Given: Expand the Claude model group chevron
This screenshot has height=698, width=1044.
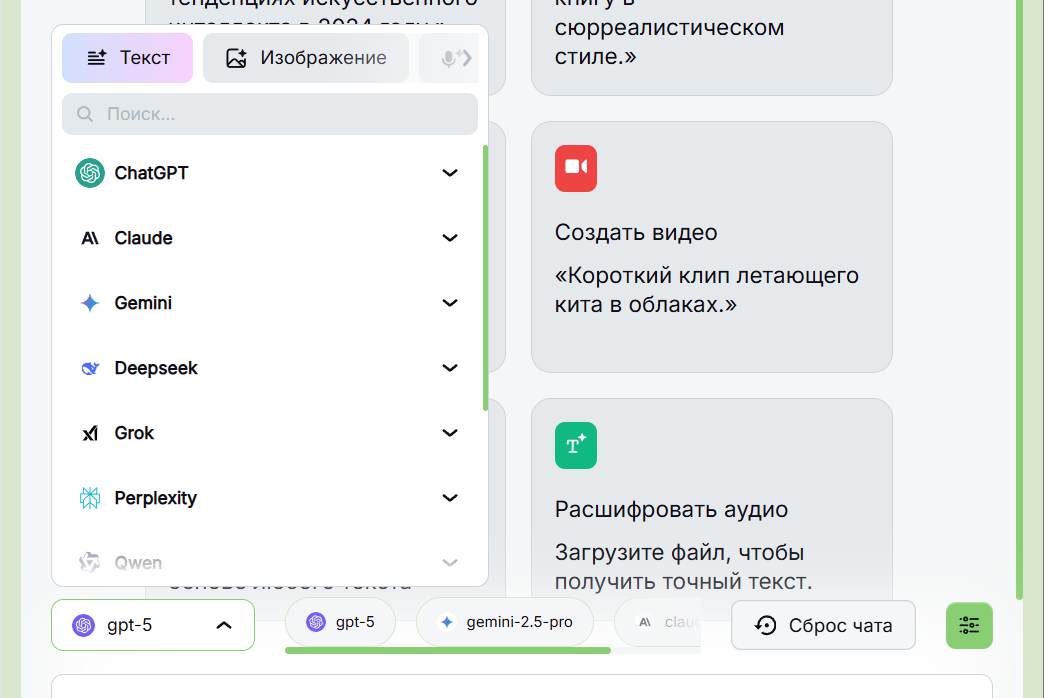Looking at the screenshot, I should click(450, 238).
